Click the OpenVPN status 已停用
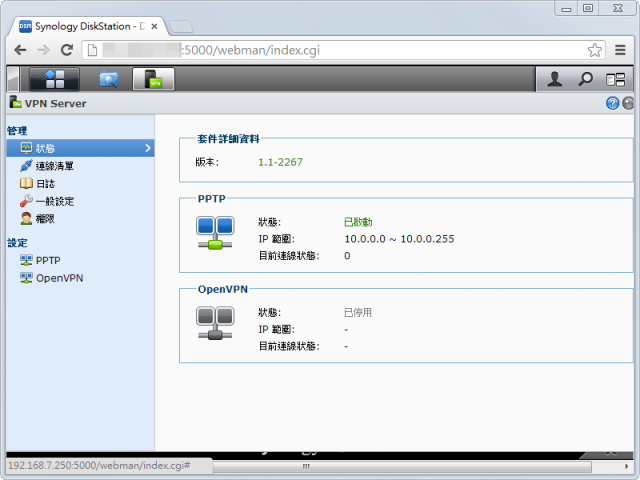The width and height of the screenshot is (640, 480). [358, 313]
